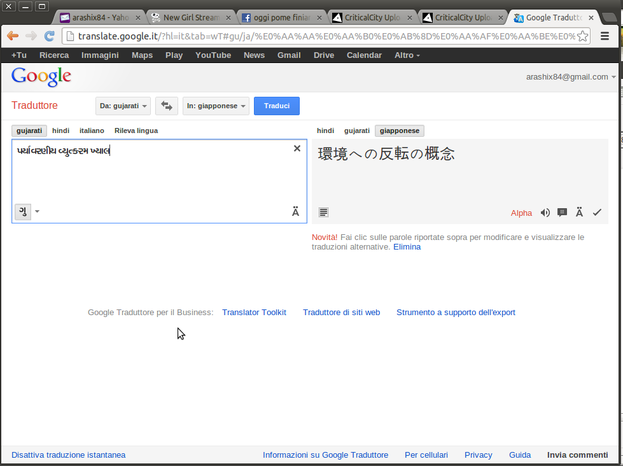Image resolution: width=623 pixels, height=466 pixels.
Task: Click Invia commenti
Action: click(577, 455)
